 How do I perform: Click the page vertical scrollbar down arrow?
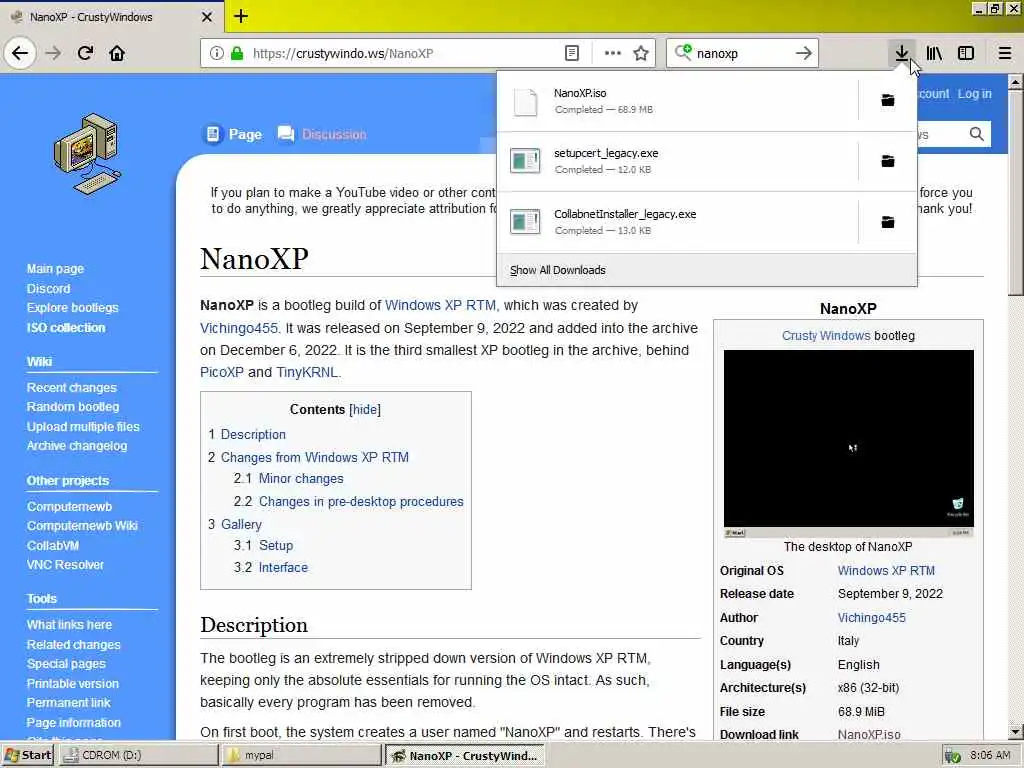pos(1016,731)
